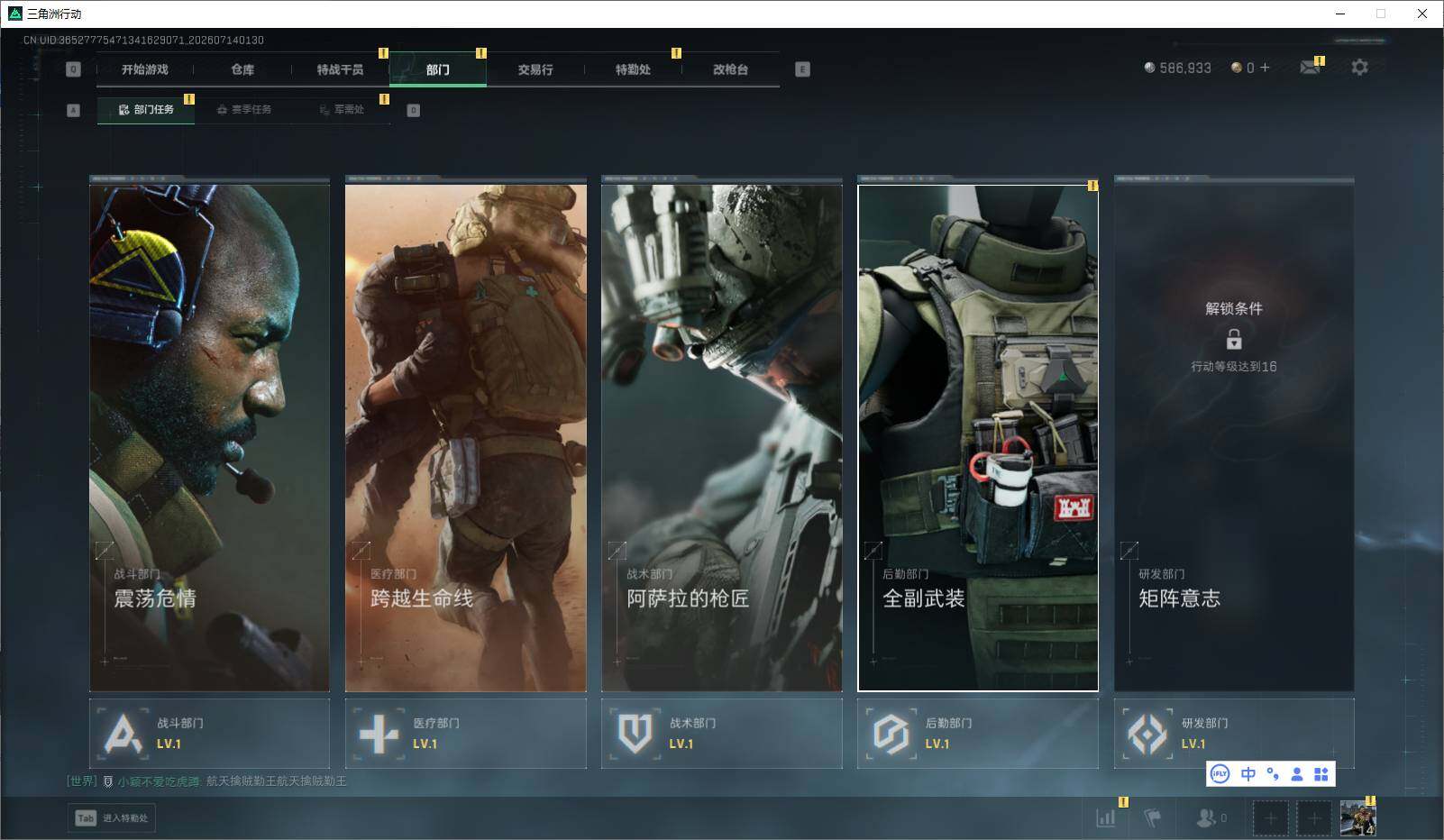Click the world chat message line
This screenshot has width=1444, height=840.
point(207,781)
